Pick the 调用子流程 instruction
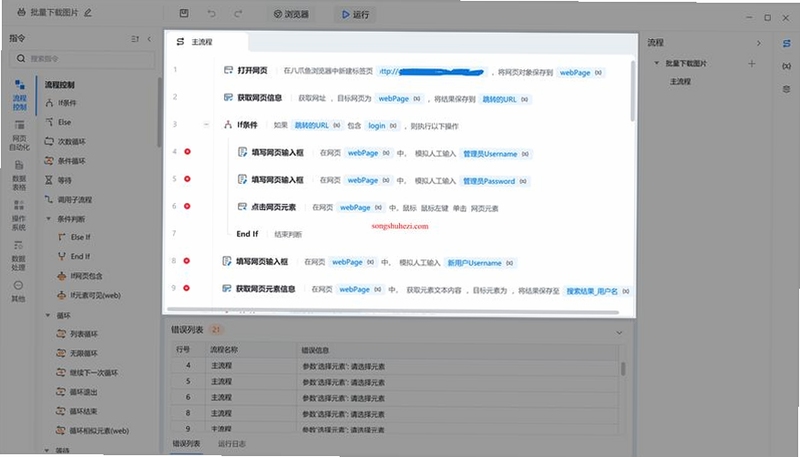Image resolution: width=800 pixels, height=457 pixels. (68, 199)
